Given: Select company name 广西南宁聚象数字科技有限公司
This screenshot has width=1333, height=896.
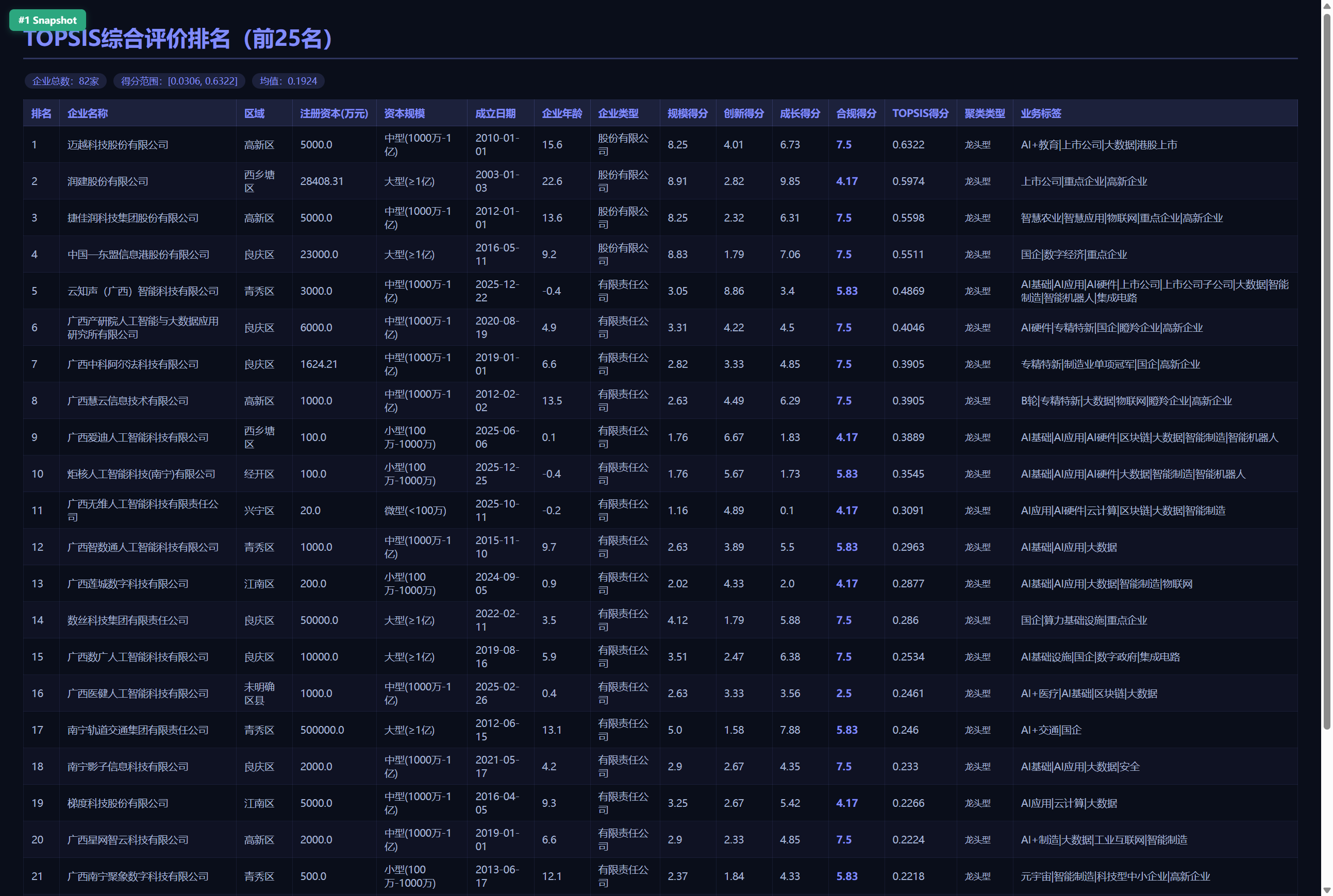Looking at the screenshot, I should pos(138,876).
